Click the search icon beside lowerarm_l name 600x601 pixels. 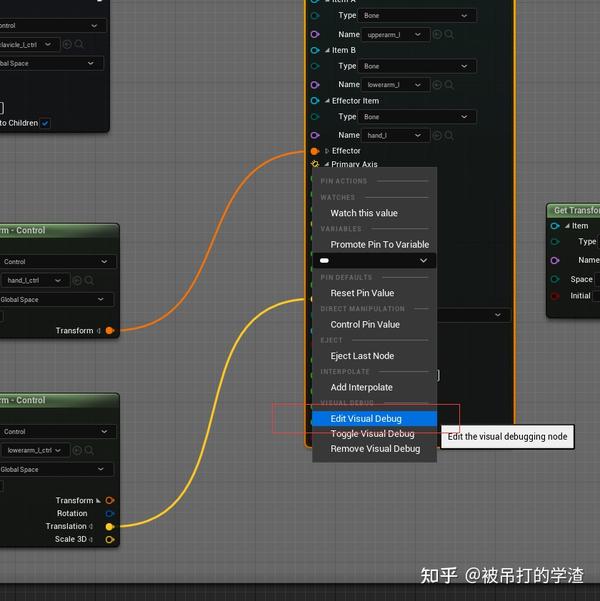[449, 85]
